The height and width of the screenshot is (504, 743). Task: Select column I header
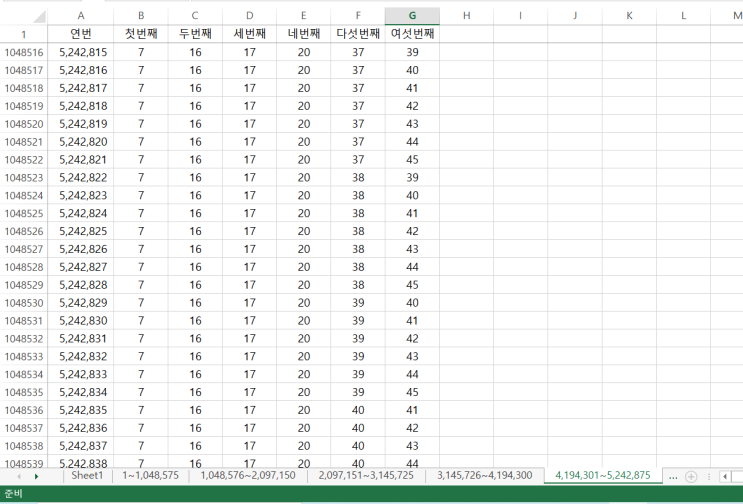520,16
